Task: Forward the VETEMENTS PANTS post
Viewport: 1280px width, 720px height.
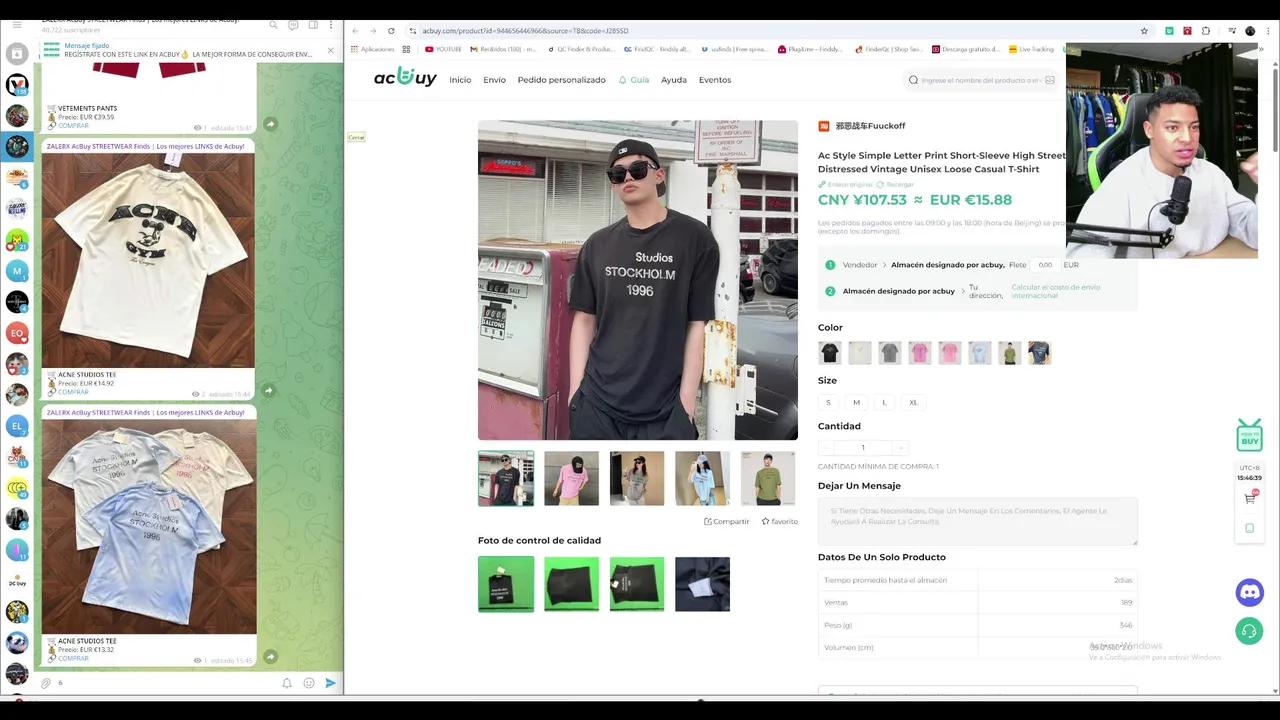Action: [x=270, y=124]
